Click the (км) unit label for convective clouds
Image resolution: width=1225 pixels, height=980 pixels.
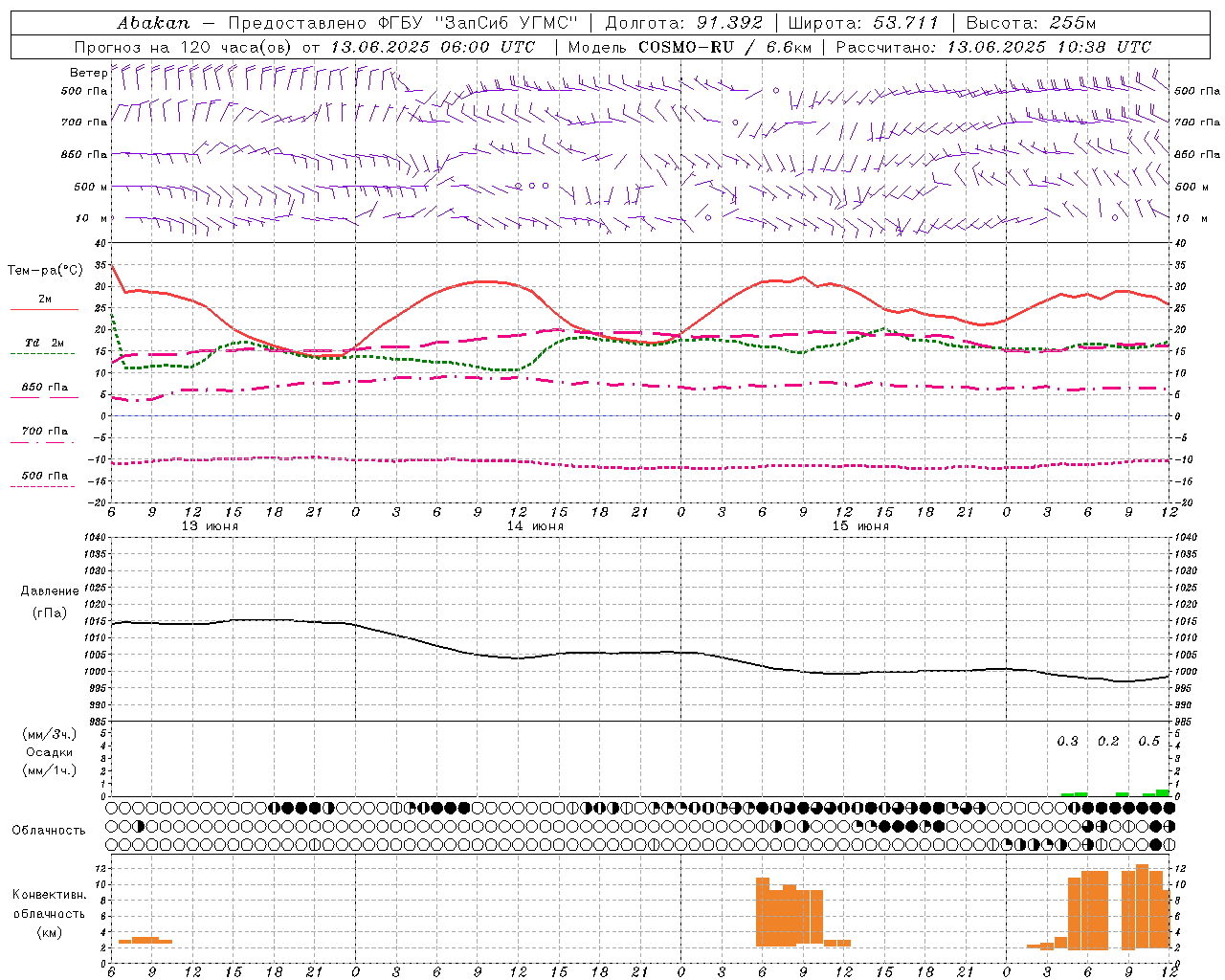click(x=49, y=932)
